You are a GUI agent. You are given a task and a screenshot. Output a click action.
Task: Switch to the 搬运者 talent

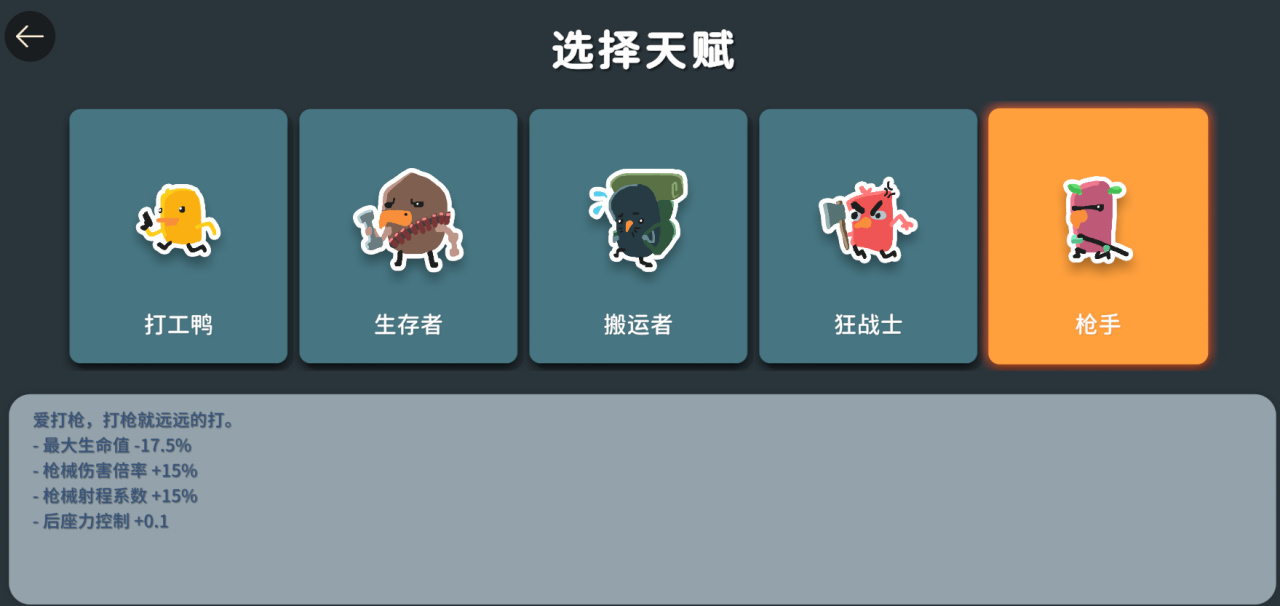pyautogui.click(x=638, y=325)
